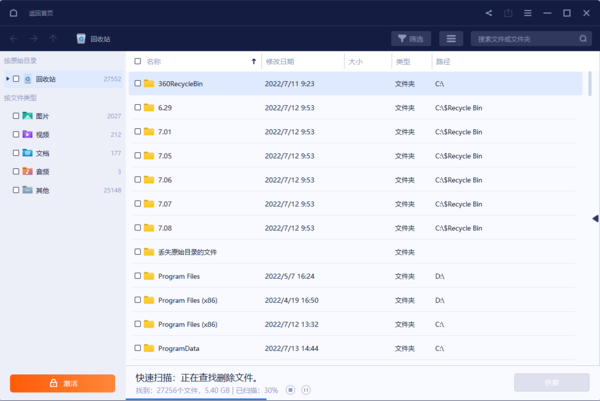Click the 视频 category icon

[28, 134]
